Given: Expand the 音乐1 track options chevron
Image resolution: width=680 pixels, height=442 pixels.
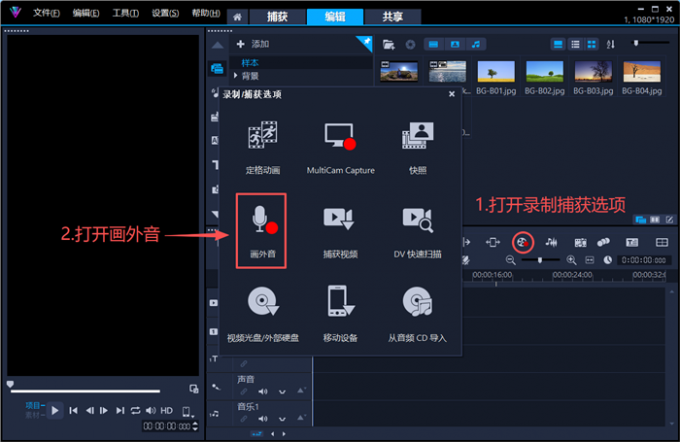Looking at the screenshot, I should [282, 419].
